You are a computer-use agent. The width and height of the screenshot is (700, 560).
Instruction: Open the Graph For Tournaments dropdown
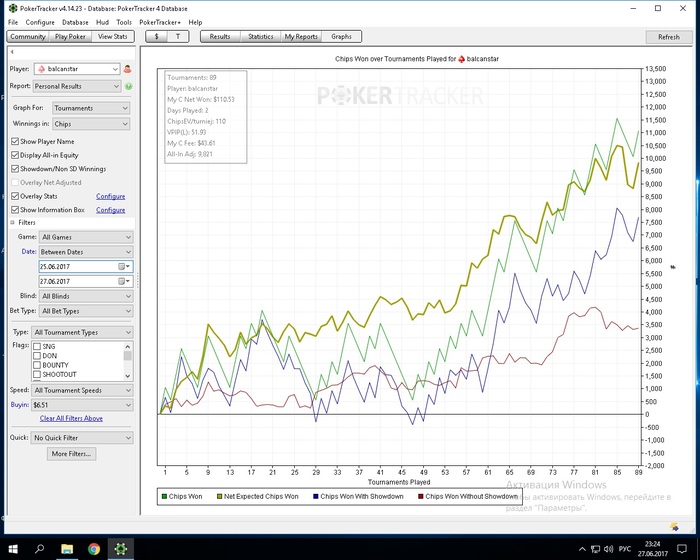pos(90,108)
